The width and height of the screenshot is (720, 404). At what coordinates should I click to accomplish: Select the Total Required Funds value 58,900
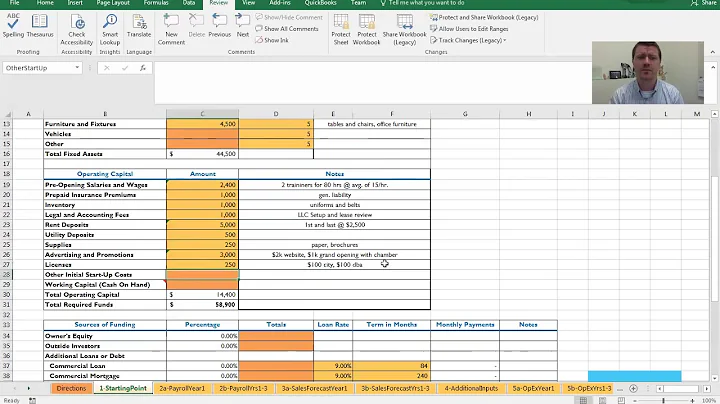point(202,305)
